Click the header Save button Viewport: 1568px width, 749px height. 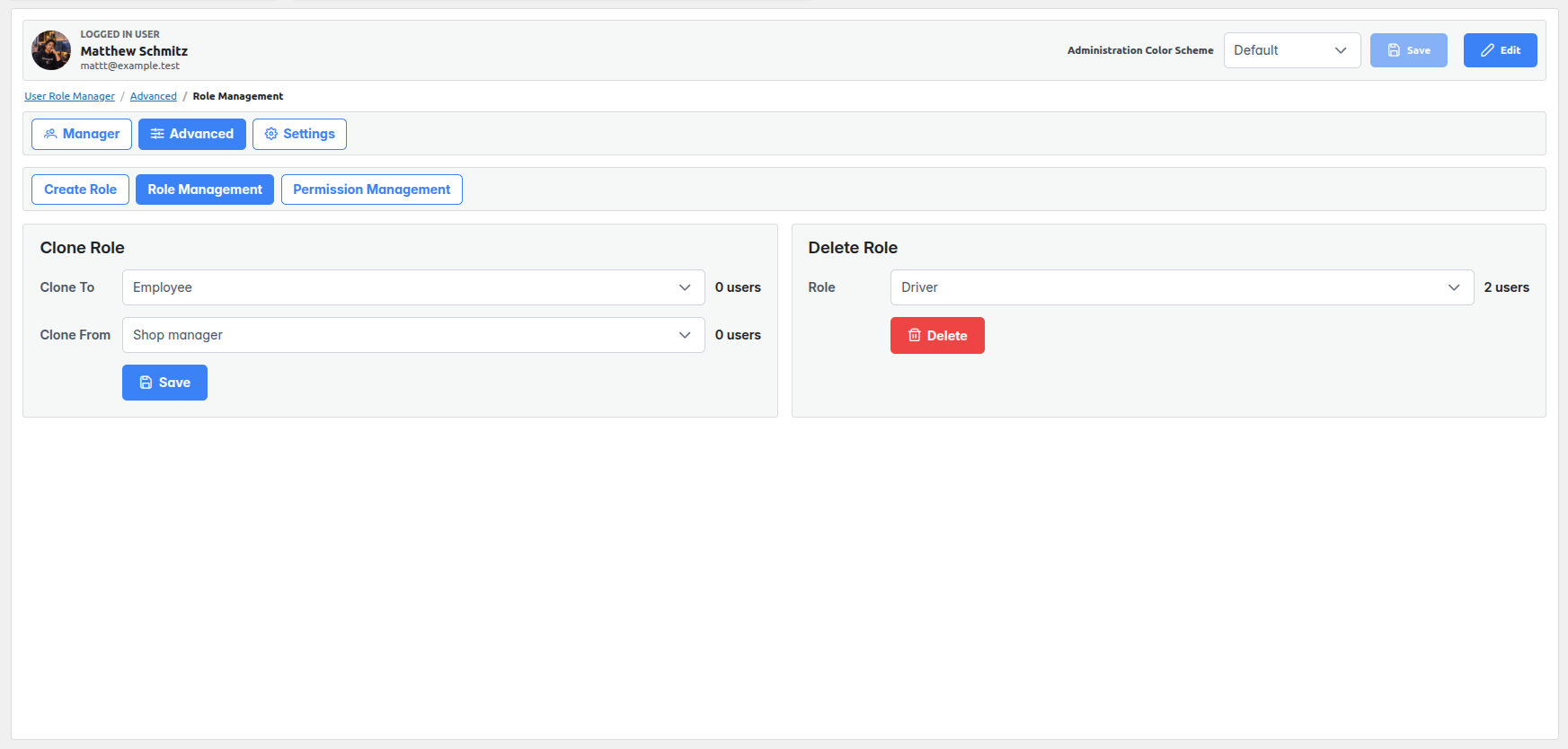1408,50
